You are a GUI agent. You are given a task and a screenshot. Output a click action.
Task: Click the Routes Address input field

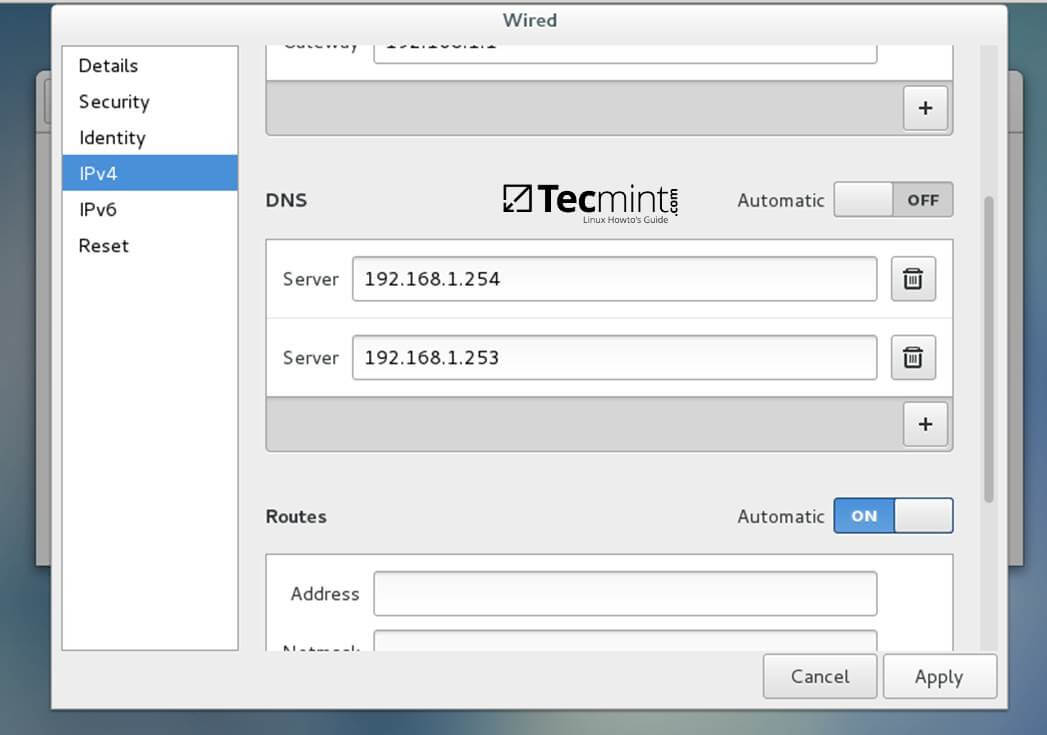[625, 594]
